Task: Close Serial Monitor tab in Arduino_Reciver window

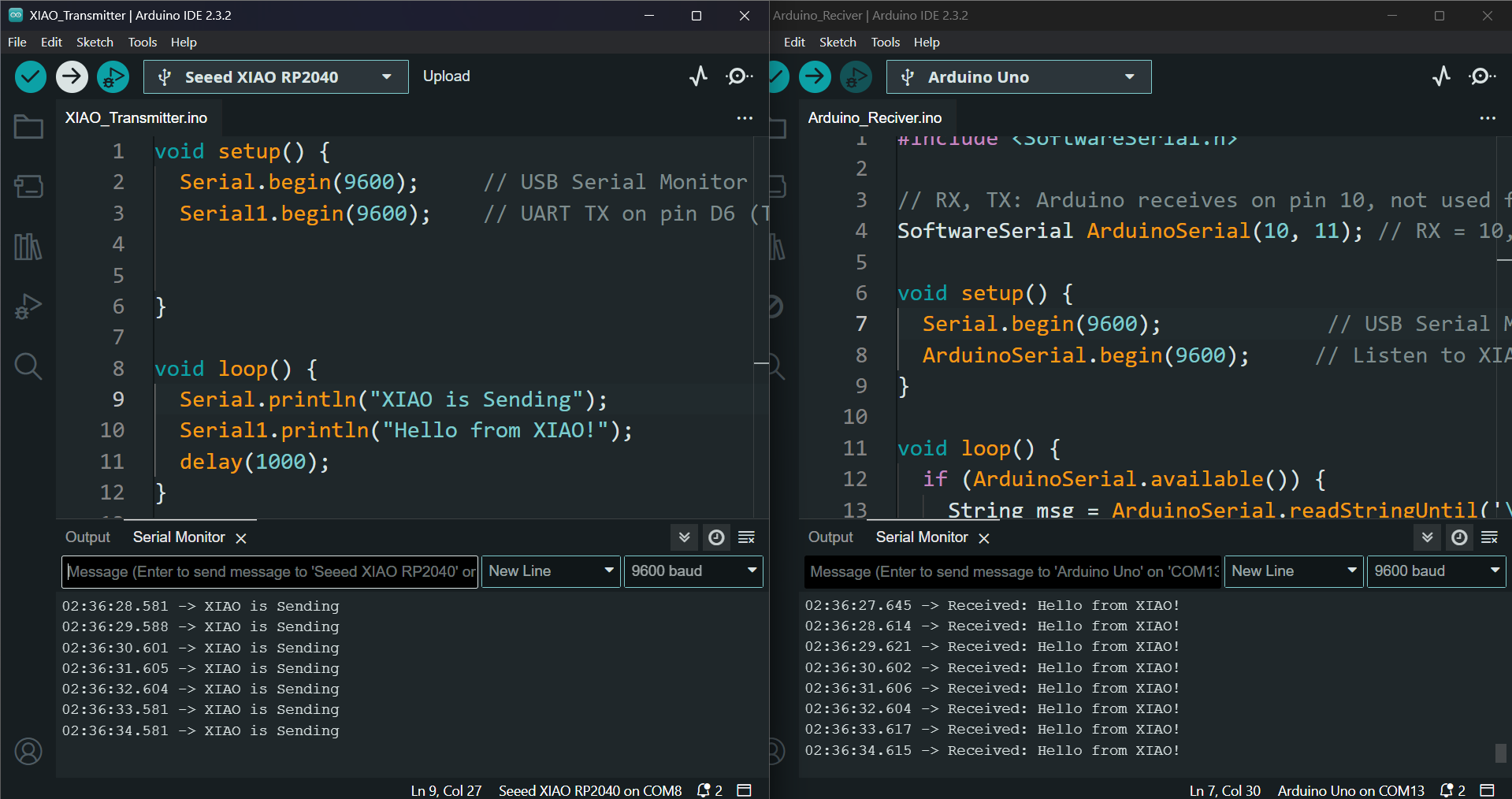Action: pos(984,538)
